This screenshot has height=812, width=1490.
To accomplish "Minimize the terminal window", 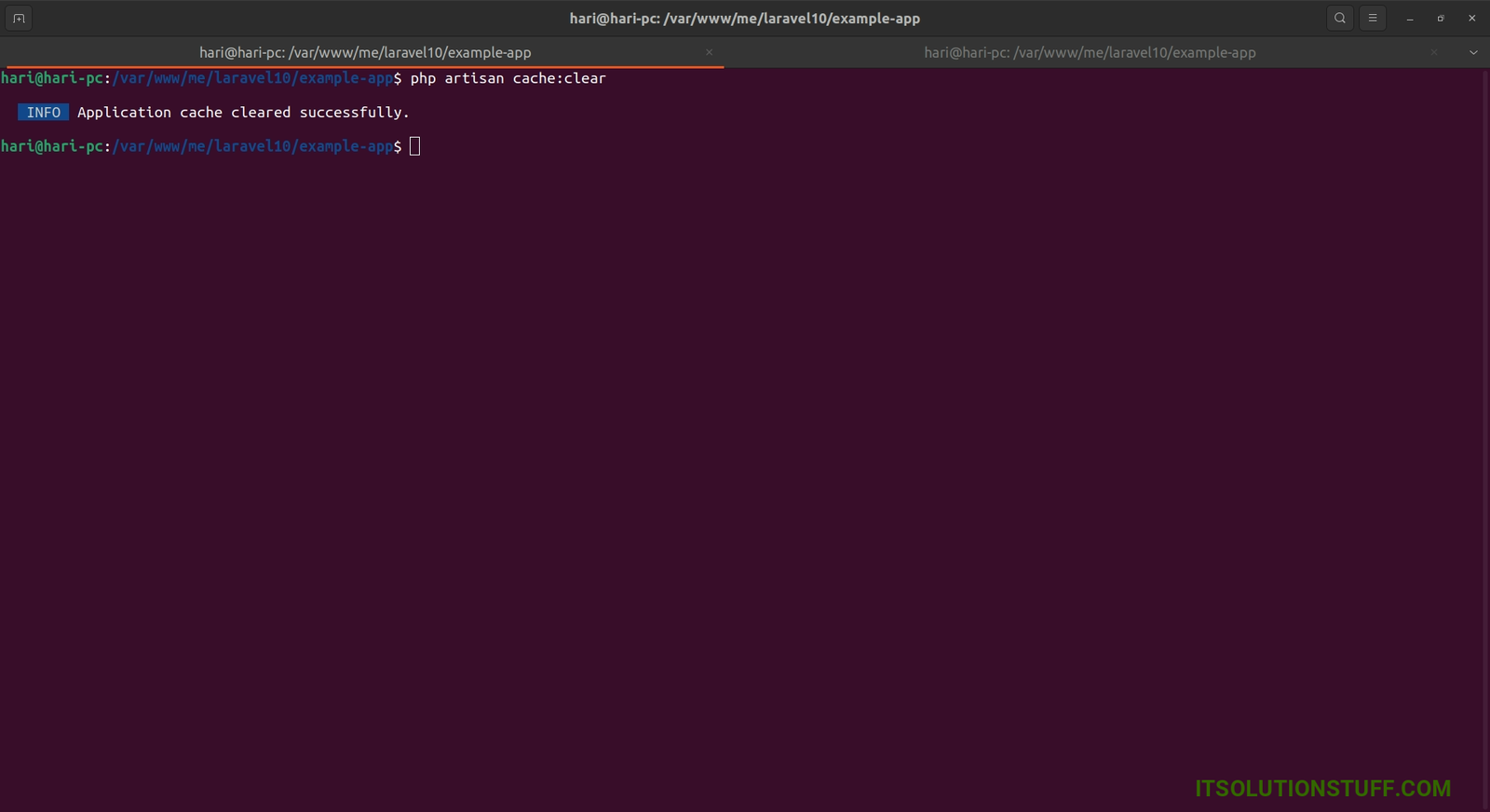I will 1410,19.
